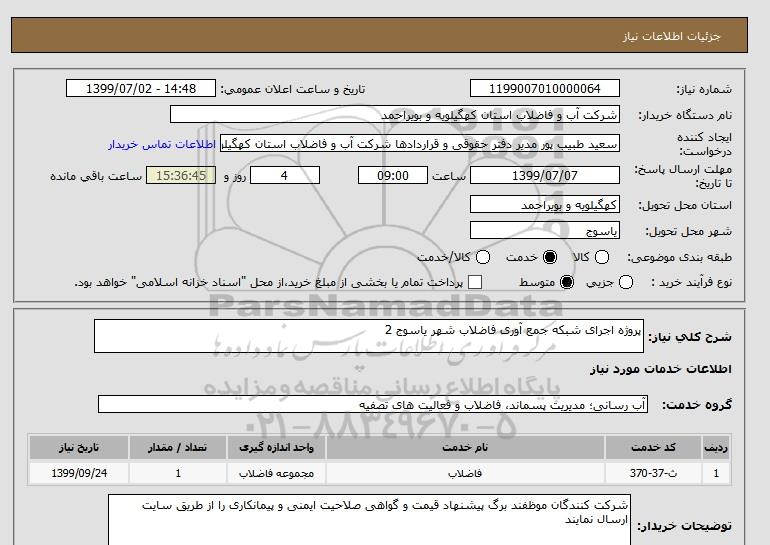Click the need number field 1199007010000064

coord(545,89)
